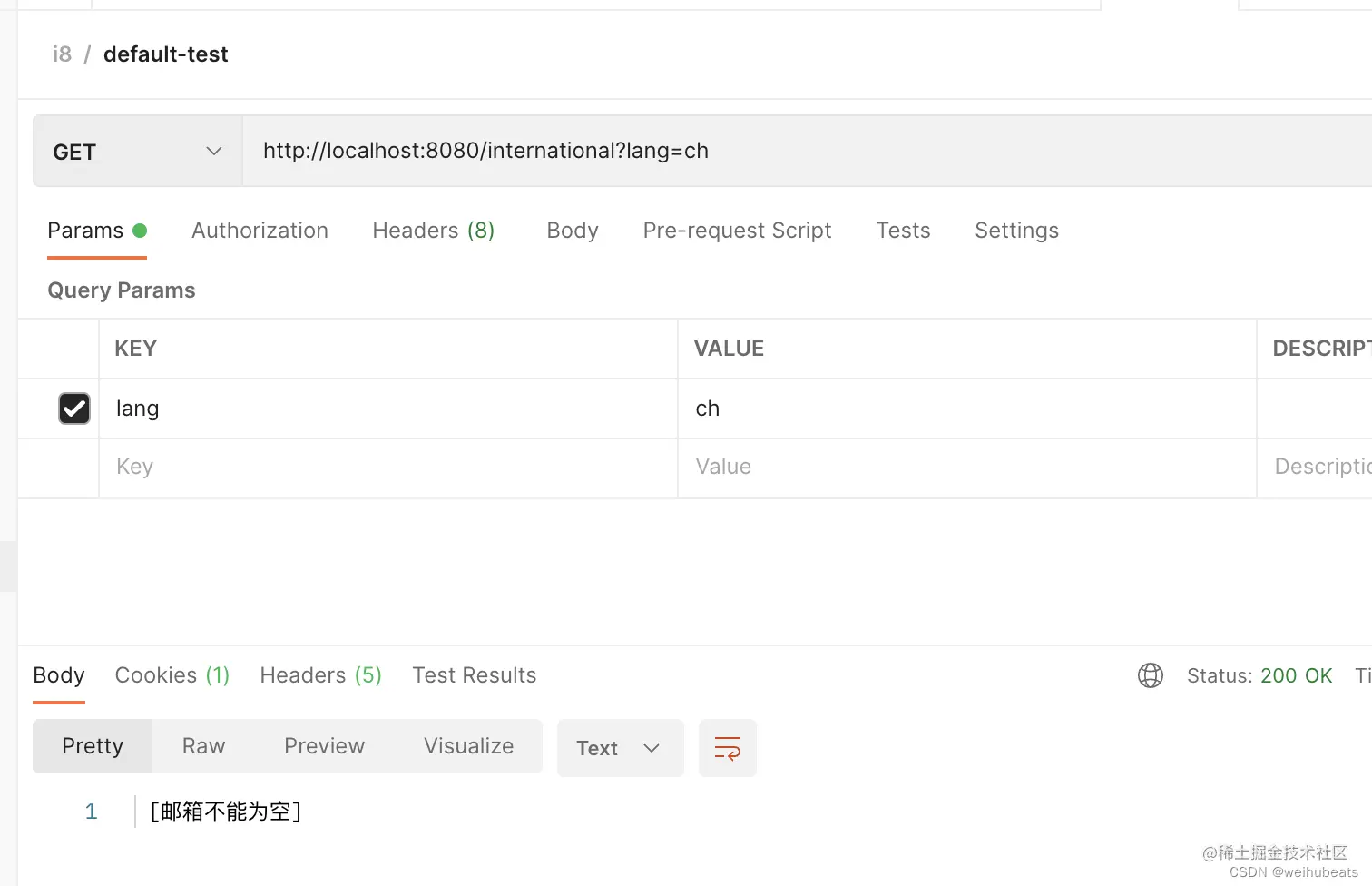1372x886 pixels.
Task: Open the Pre-request Script tab
Action: pyautogui.click(x=737, y=231)
